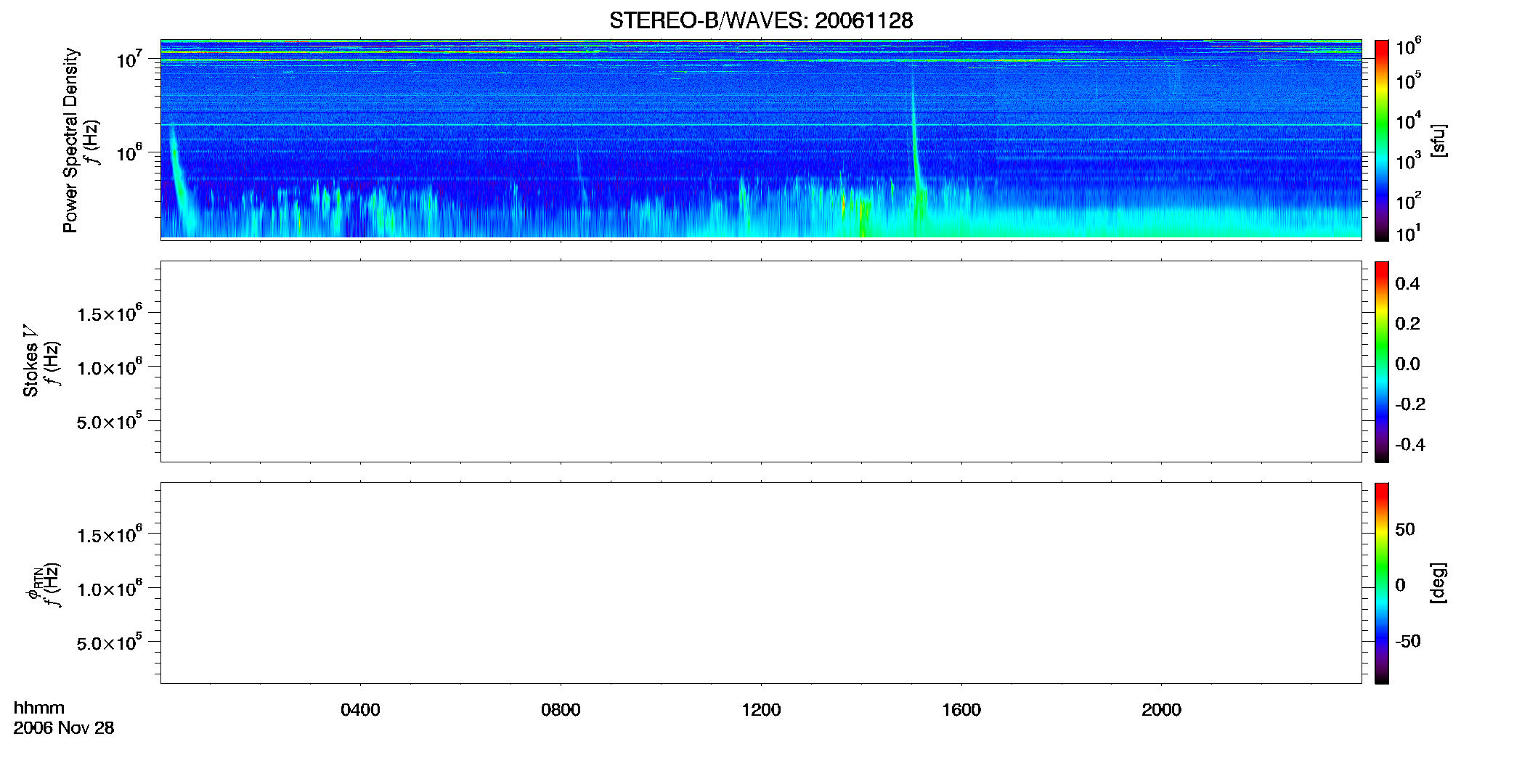Image resolution: width=1522 pixels, height=784 pixels.
Task: Click the 2006 Nov 28 date label
Action: [x=64, y=728]
